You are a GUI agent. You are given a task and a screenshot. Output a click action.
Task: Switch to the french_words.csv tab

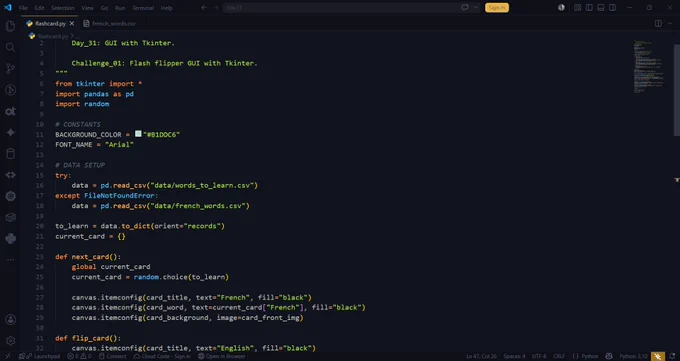(110, 23)
